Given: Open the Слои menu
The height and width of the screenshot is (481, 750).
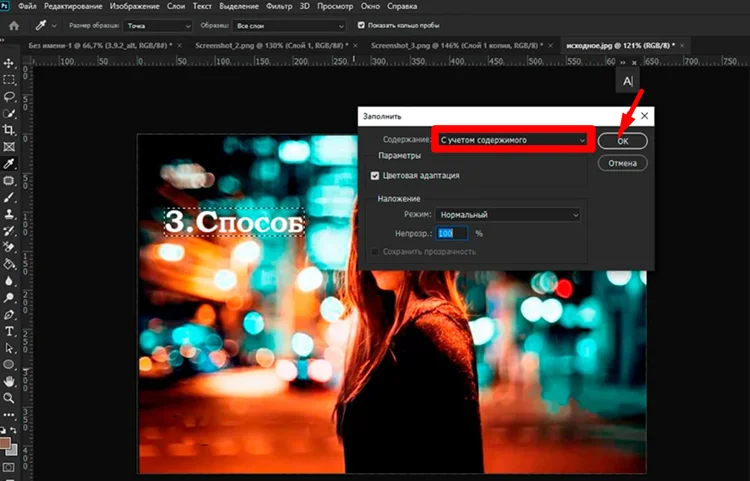Looking at the screenshot, I should (176, 6).
